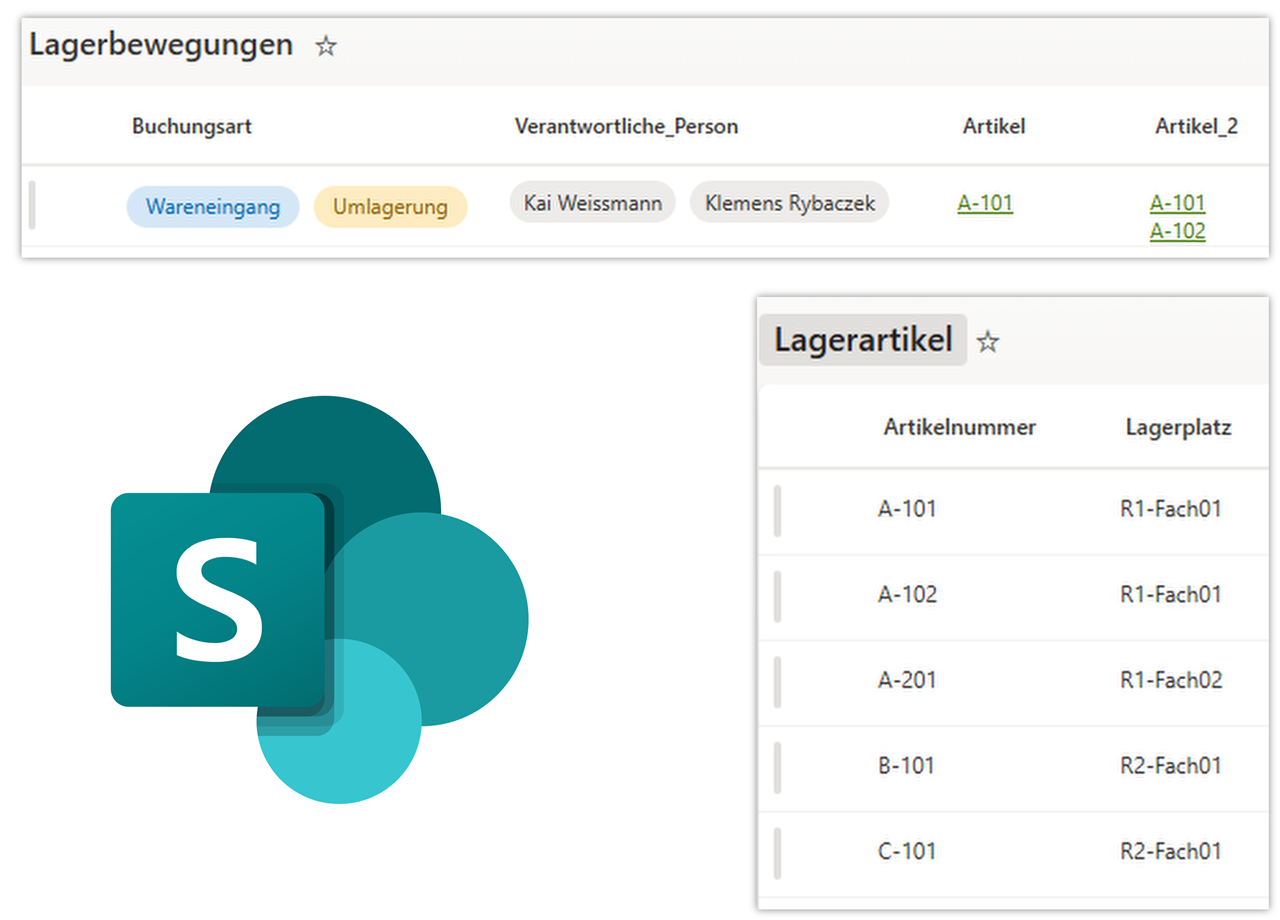Click the Umlagerung choice pill
The width and height of the screenshot is (1280, 920).
point(390,207)
